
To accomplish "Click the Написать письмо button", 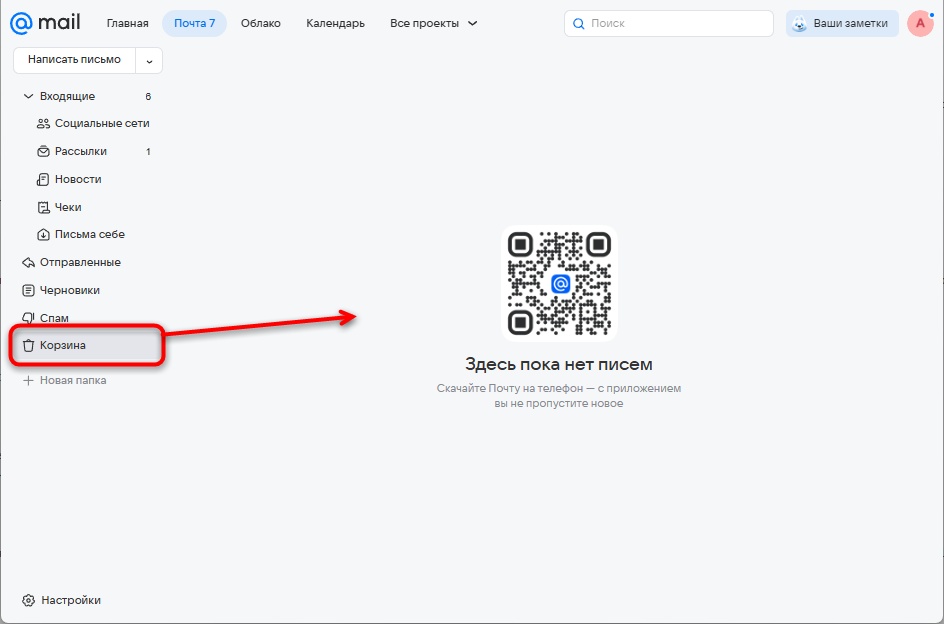I will click(74, 60).
